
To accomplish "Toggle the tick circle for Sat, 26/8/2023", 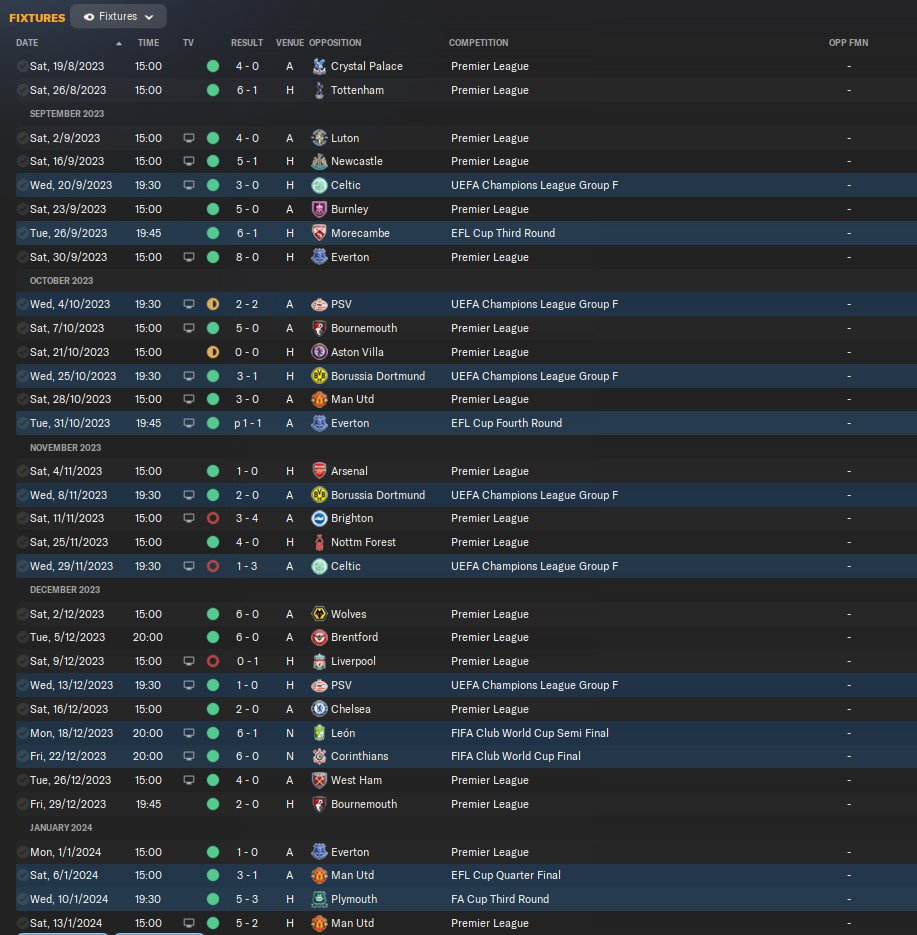I will click(x=22, y=90).
